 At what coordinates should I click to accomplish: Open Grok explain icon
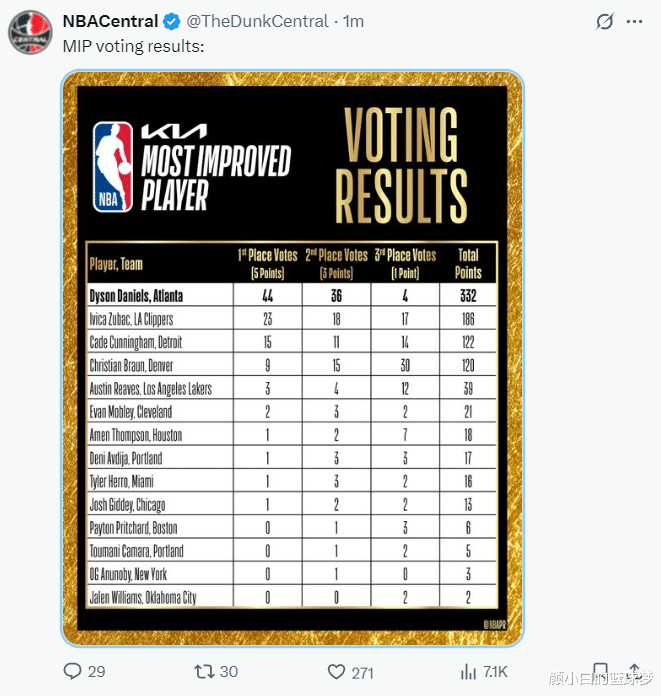604,21
